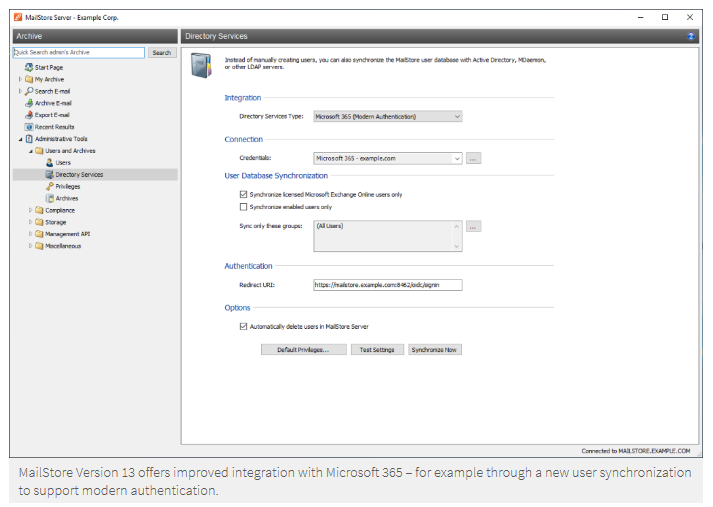Click the ellipsis button beside Credentials
Screen dimensions: 713x507
pyautogui.click(x=473, y=158)
